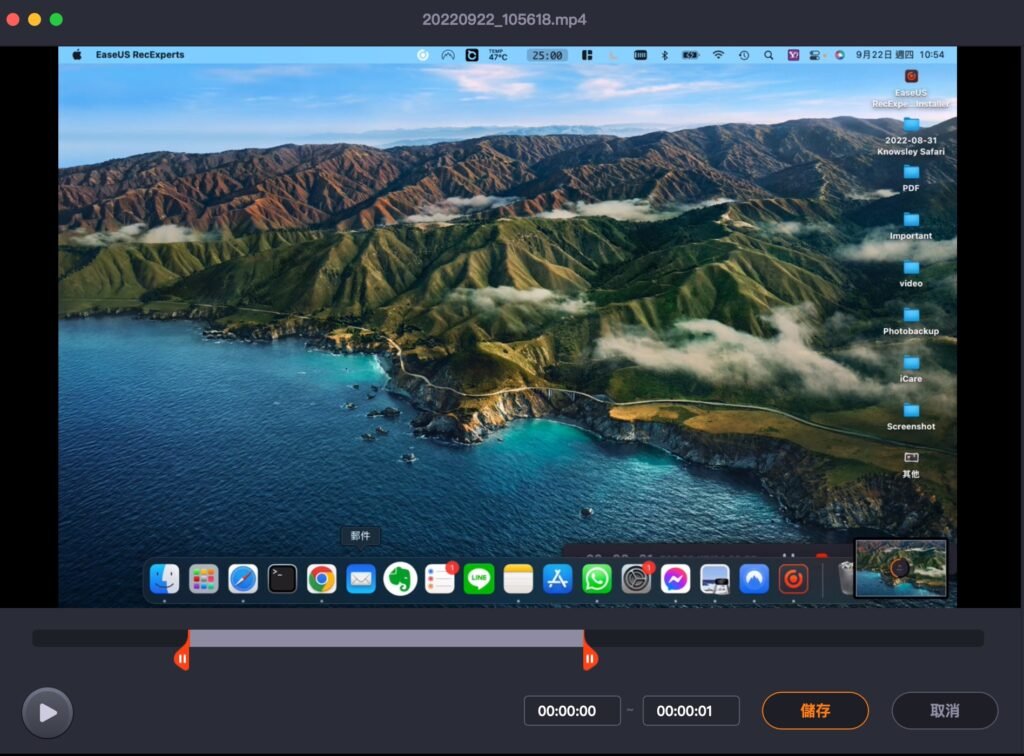The image size is (1024, 756).
Task: Click the Spotlight search magnifier icon
Action: pos(769,55)
